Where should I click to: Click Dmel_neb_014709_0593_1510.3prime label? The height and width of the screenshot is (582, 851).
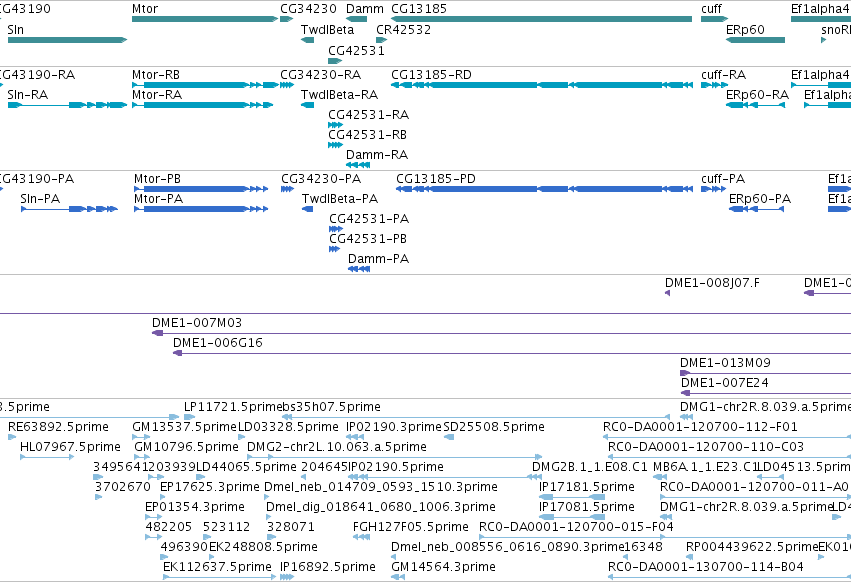pyautogui.click(x=380, y=487)
